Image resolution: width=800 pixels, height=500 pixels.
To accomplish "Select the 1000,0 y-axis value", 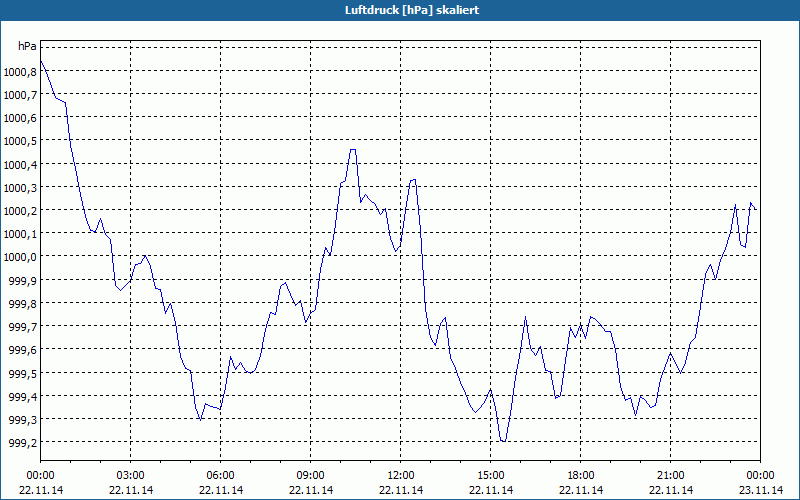I will pos(20,257).
